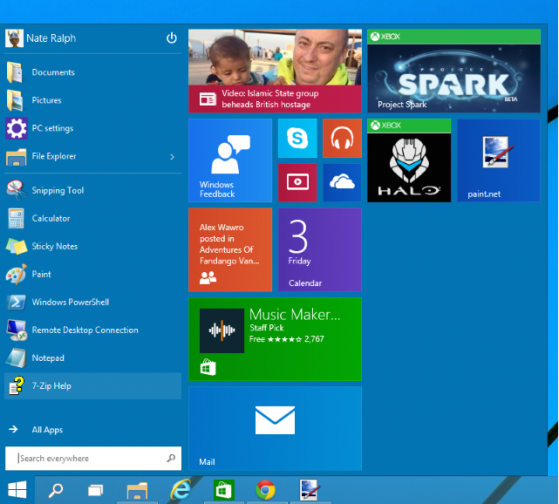Open the Skype tile

(x=297, y=138)
